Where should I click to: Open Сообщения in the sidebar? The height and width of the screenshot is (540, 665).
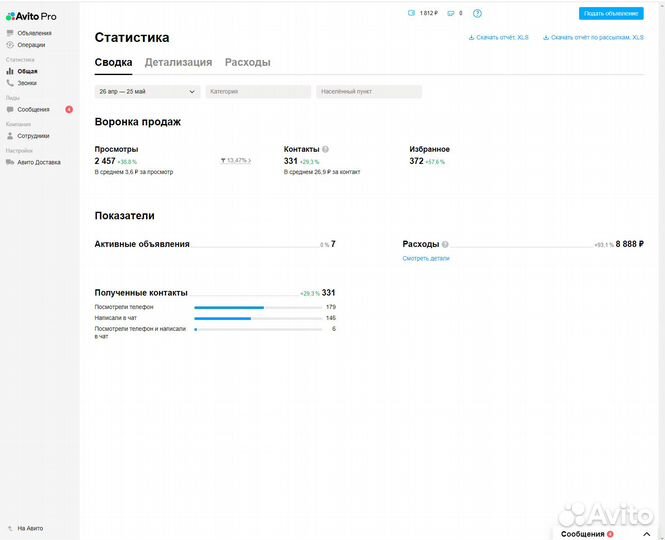[x=33, y=109]
